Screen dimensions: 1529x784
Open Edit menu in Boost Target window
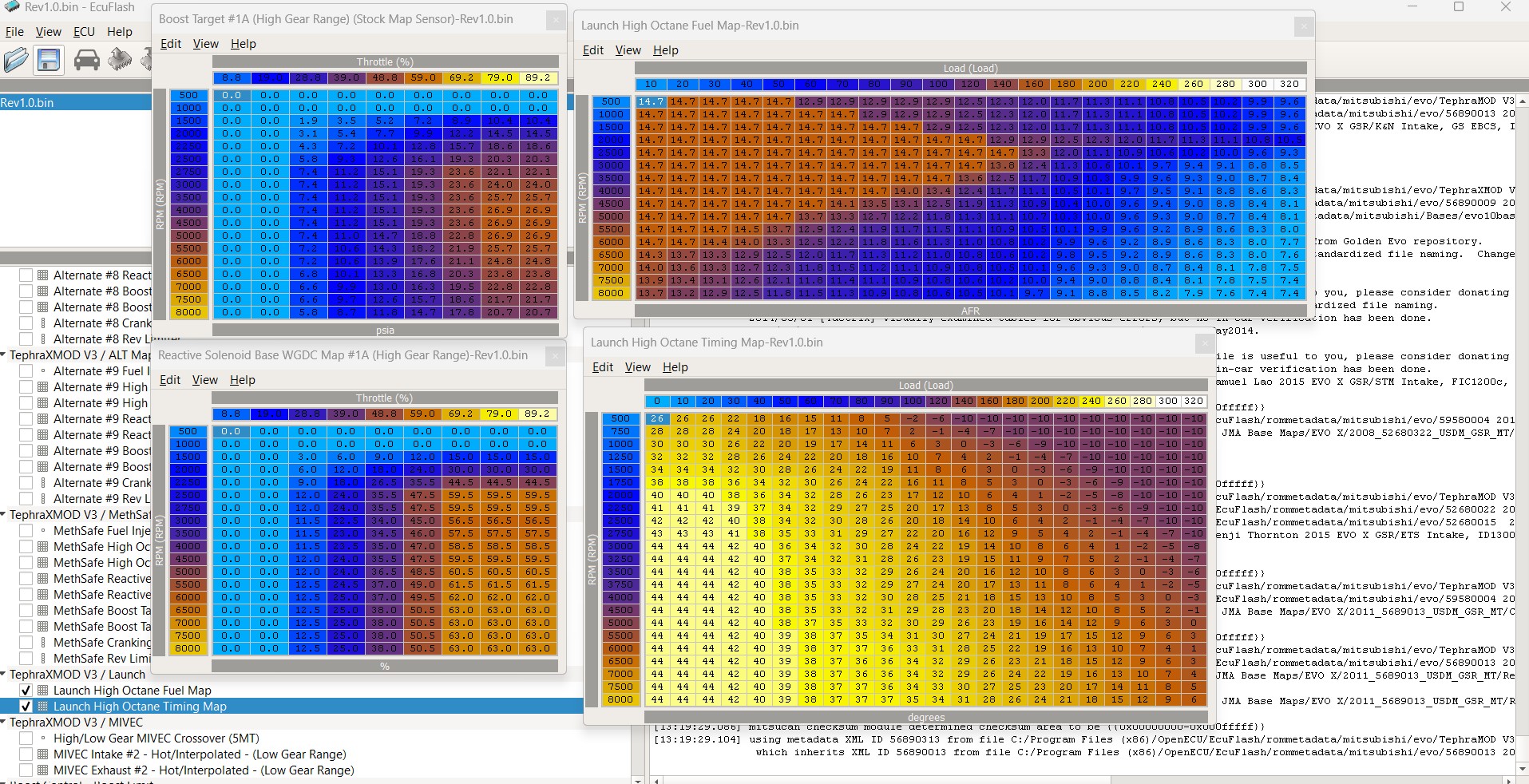point(171,44)
